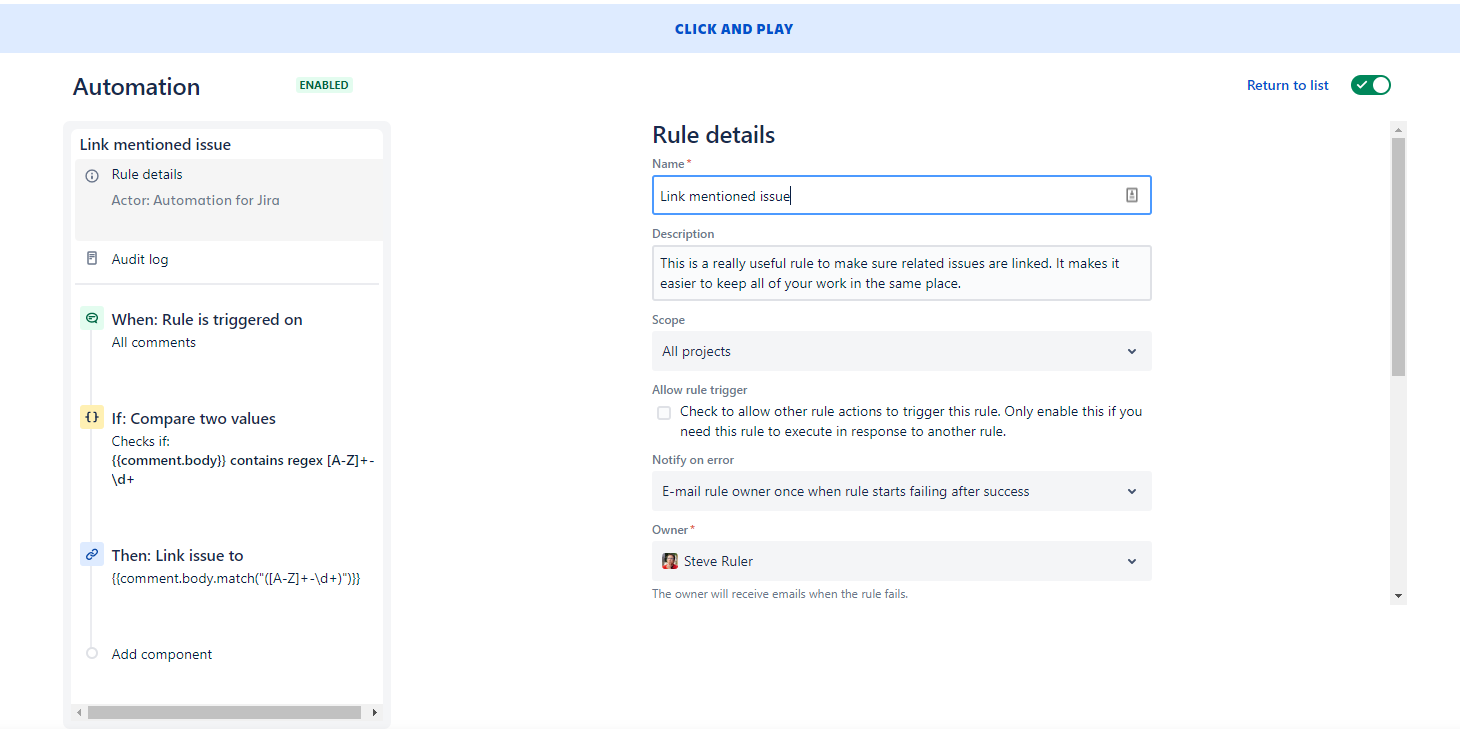Click the circle icon next to Add component
The width and height of the screenshot is (1460, 729).
pyautogui.click(x=91, y=653)
